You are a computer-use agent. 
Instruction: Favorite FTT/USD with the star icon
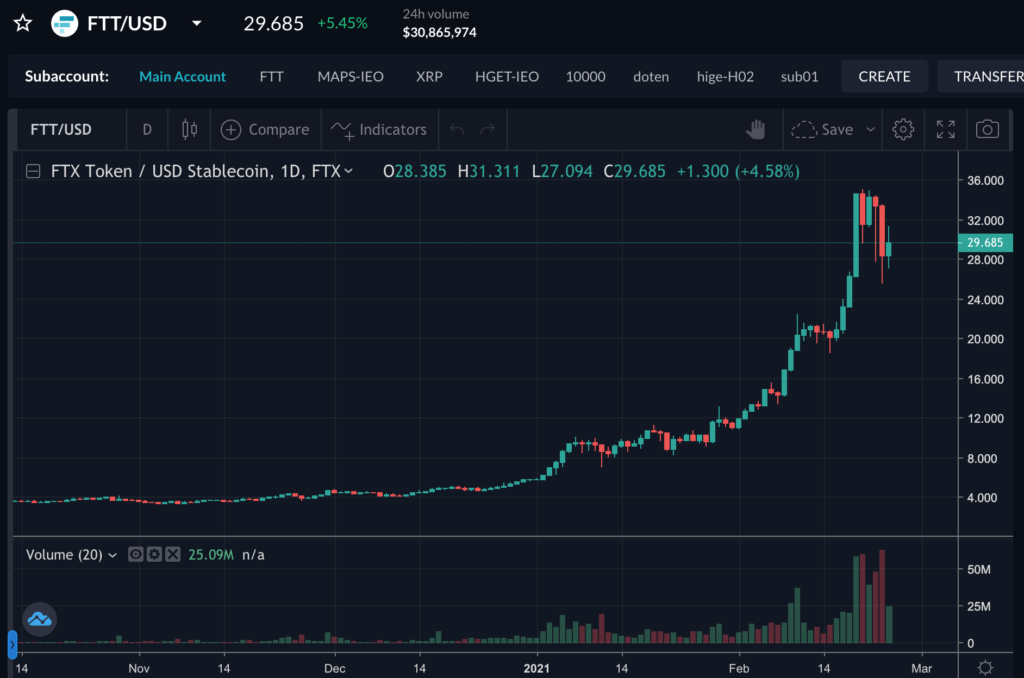click(23, 24)
